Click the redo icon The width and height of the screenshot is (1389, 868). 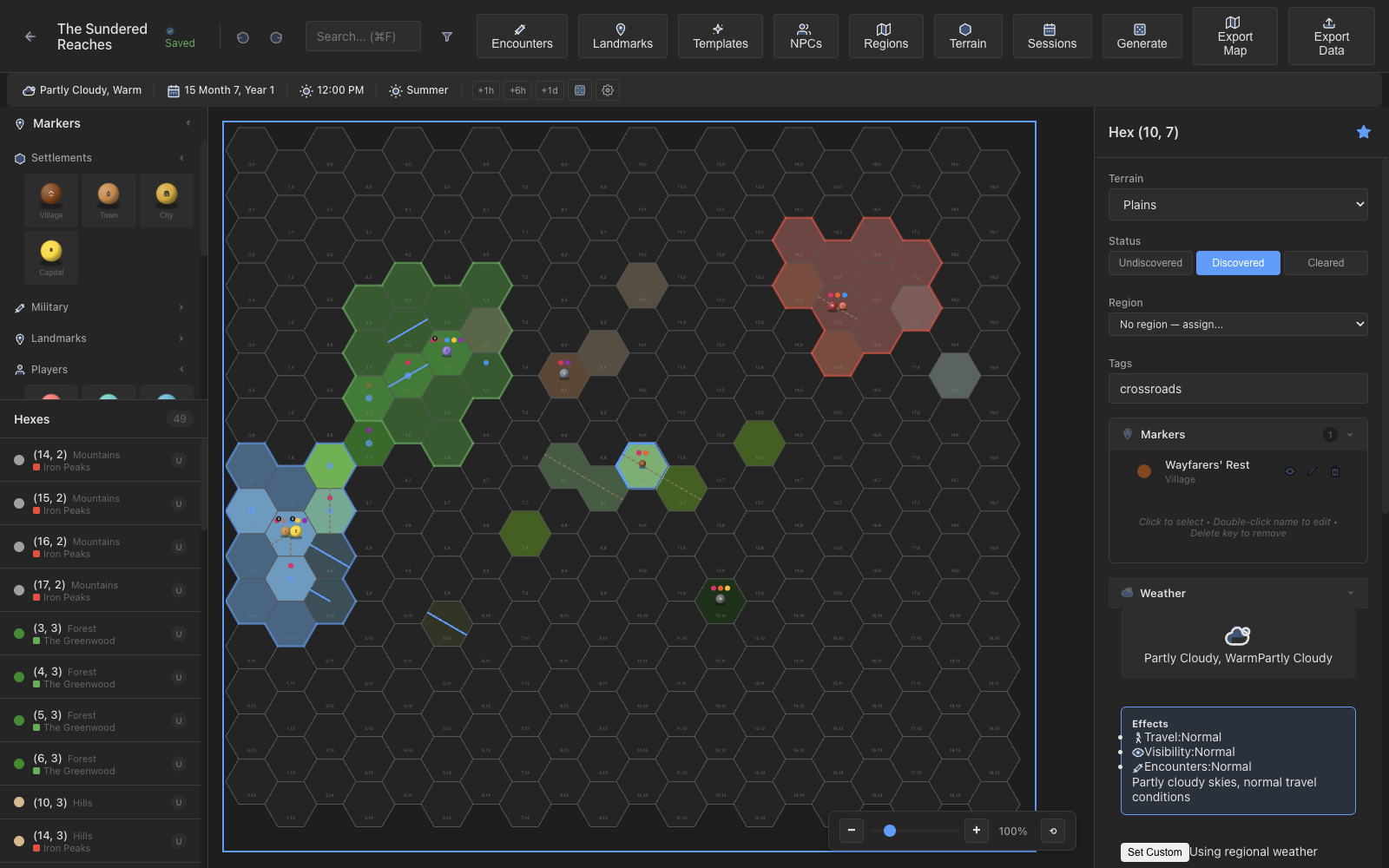click(276, 37)
